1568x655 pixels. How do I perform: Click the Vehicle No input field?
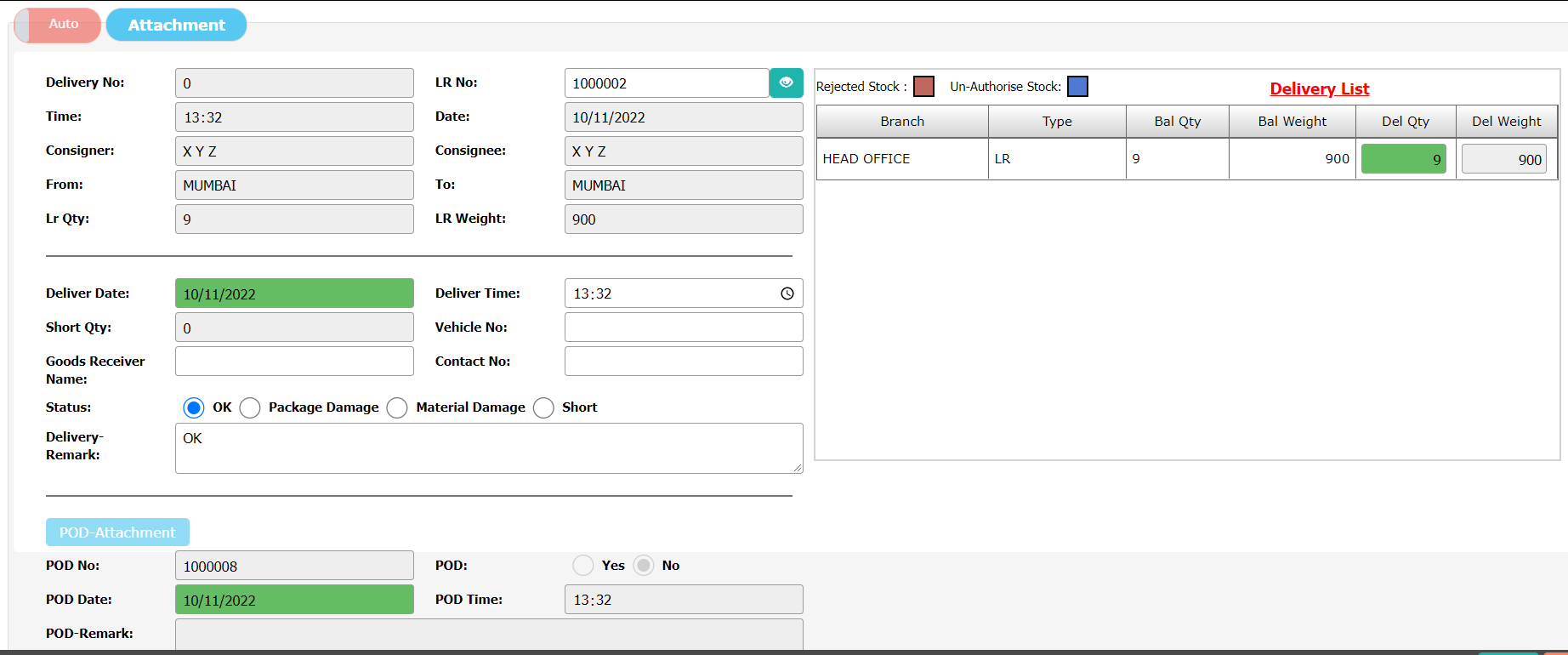pyautogui.click(x=683, y=327)
